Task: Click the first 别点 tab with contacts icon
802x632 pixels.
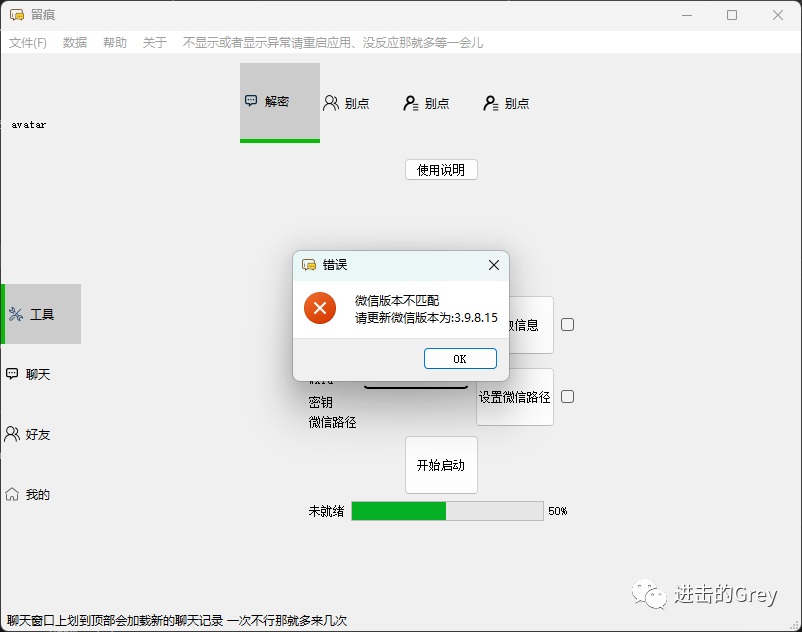Action: tap(346, 103)
